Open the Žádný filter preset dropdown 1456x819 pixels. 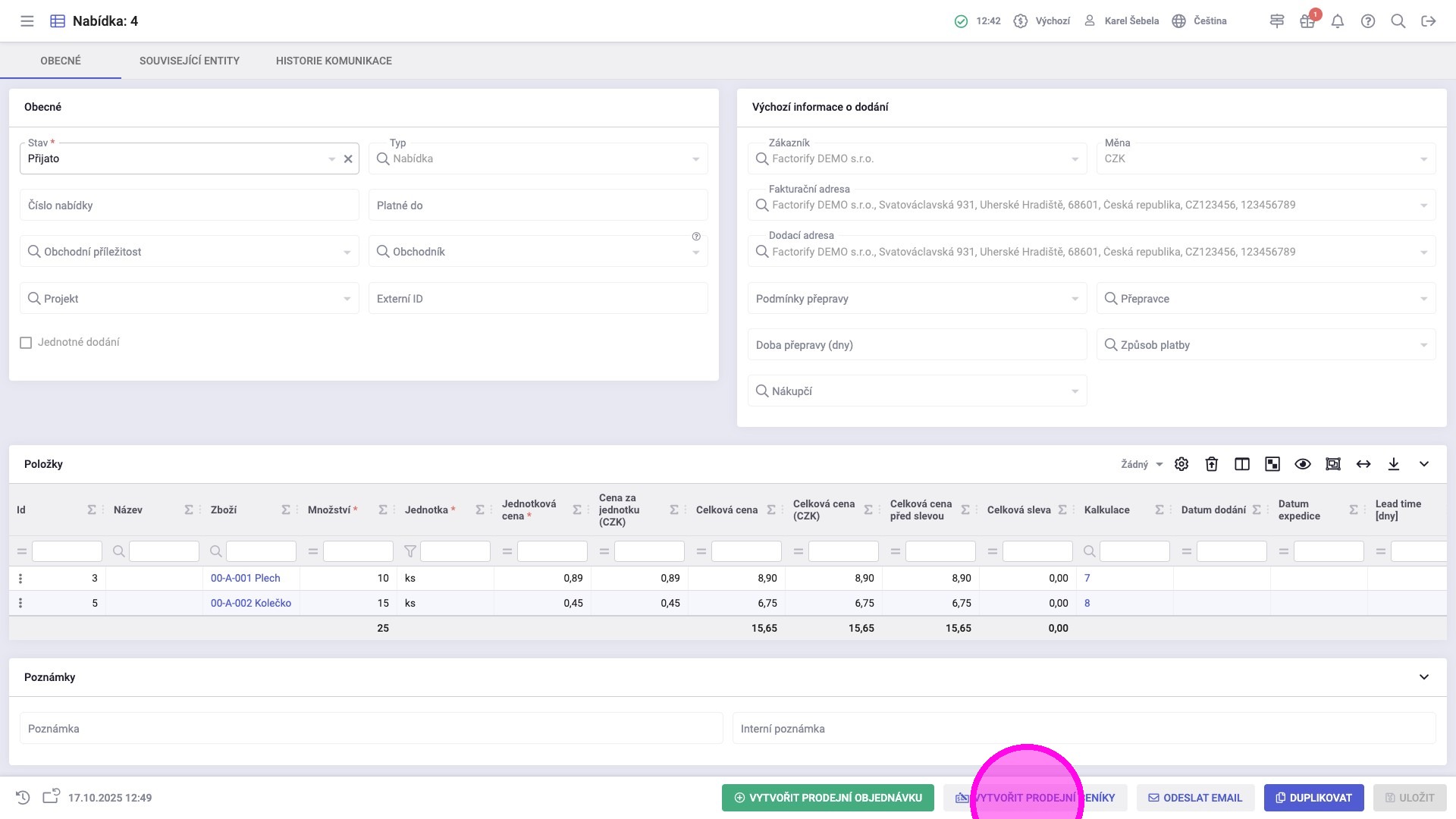point(1141,464)
